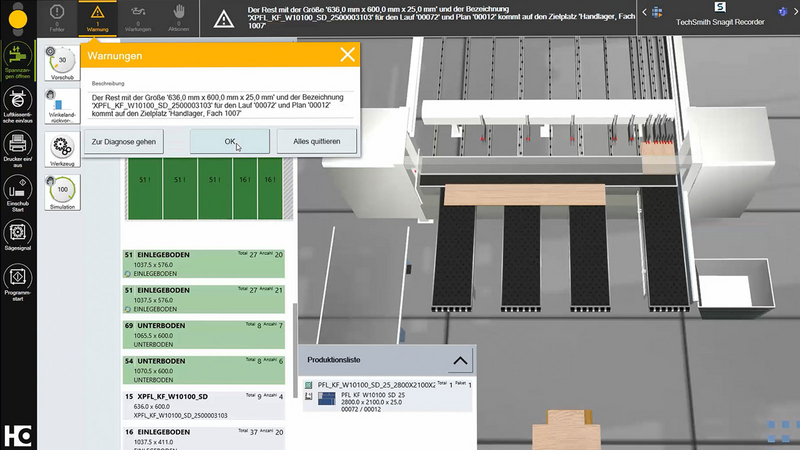Toggle the Winkelandrückvorrichtung tile

(x=62, y=106)
